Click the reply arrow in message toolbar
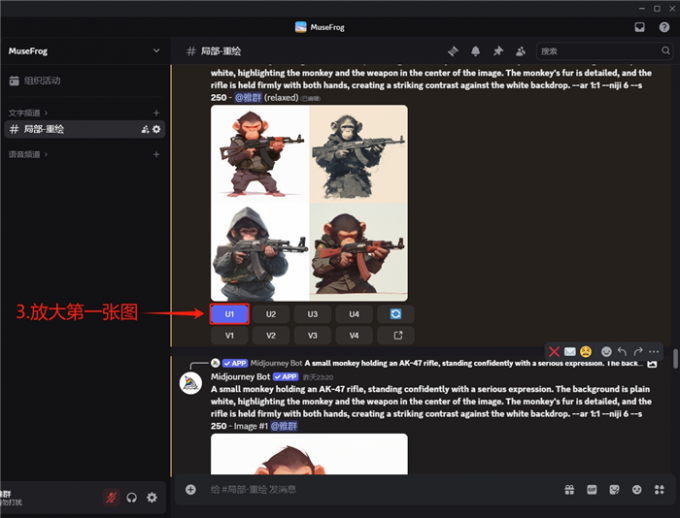The image size is (680, 518). click(x=622, y=351)
